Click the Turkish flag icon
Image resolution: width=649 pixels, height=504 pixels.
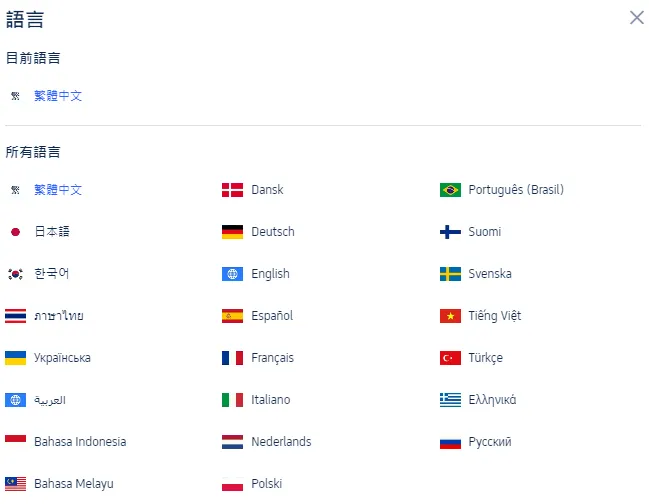click(x=450, y=358)
